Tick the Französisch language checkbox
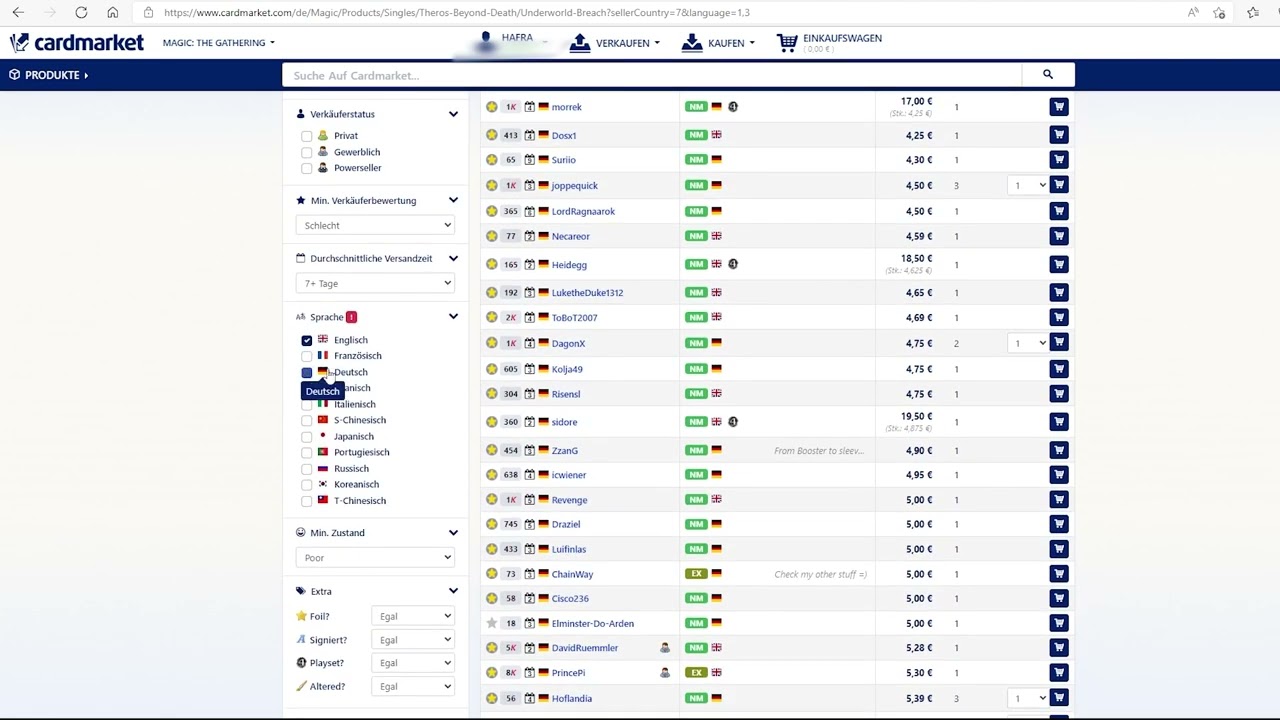This screenshot has width=1280, height=720. (307, 356)
